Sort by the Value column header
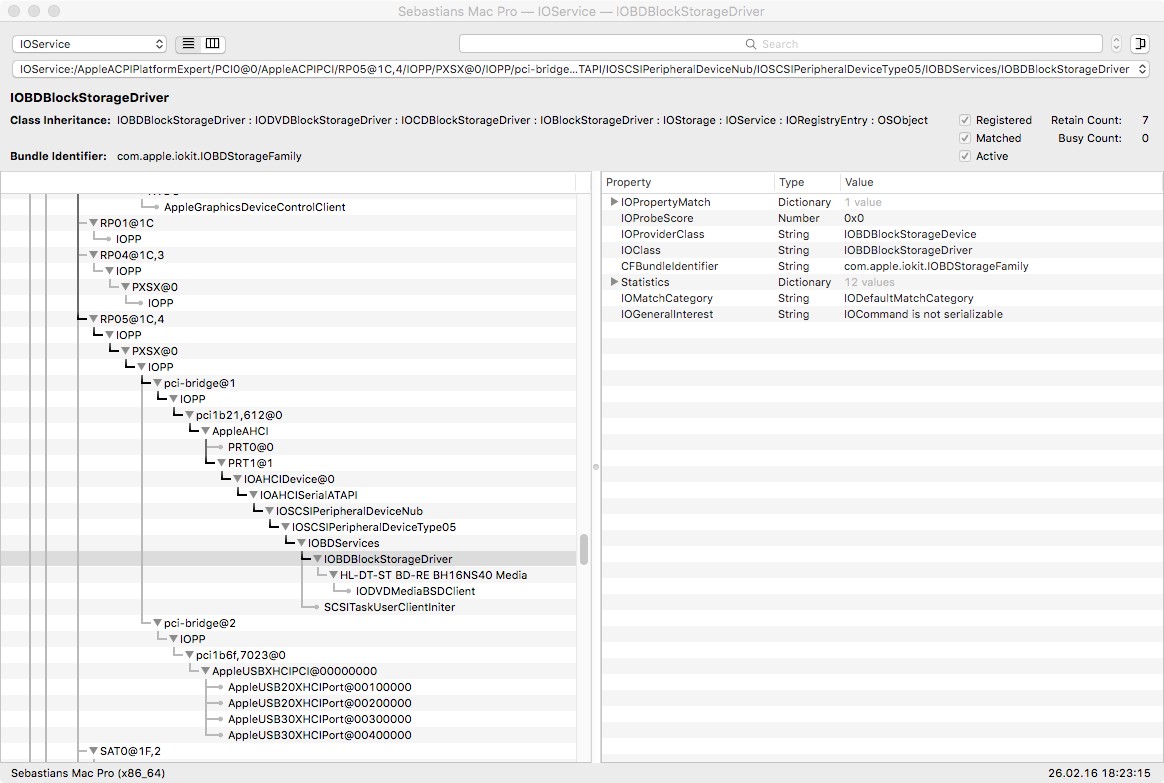This screenshot has height=783, width=1164. tap(1000, 182)
